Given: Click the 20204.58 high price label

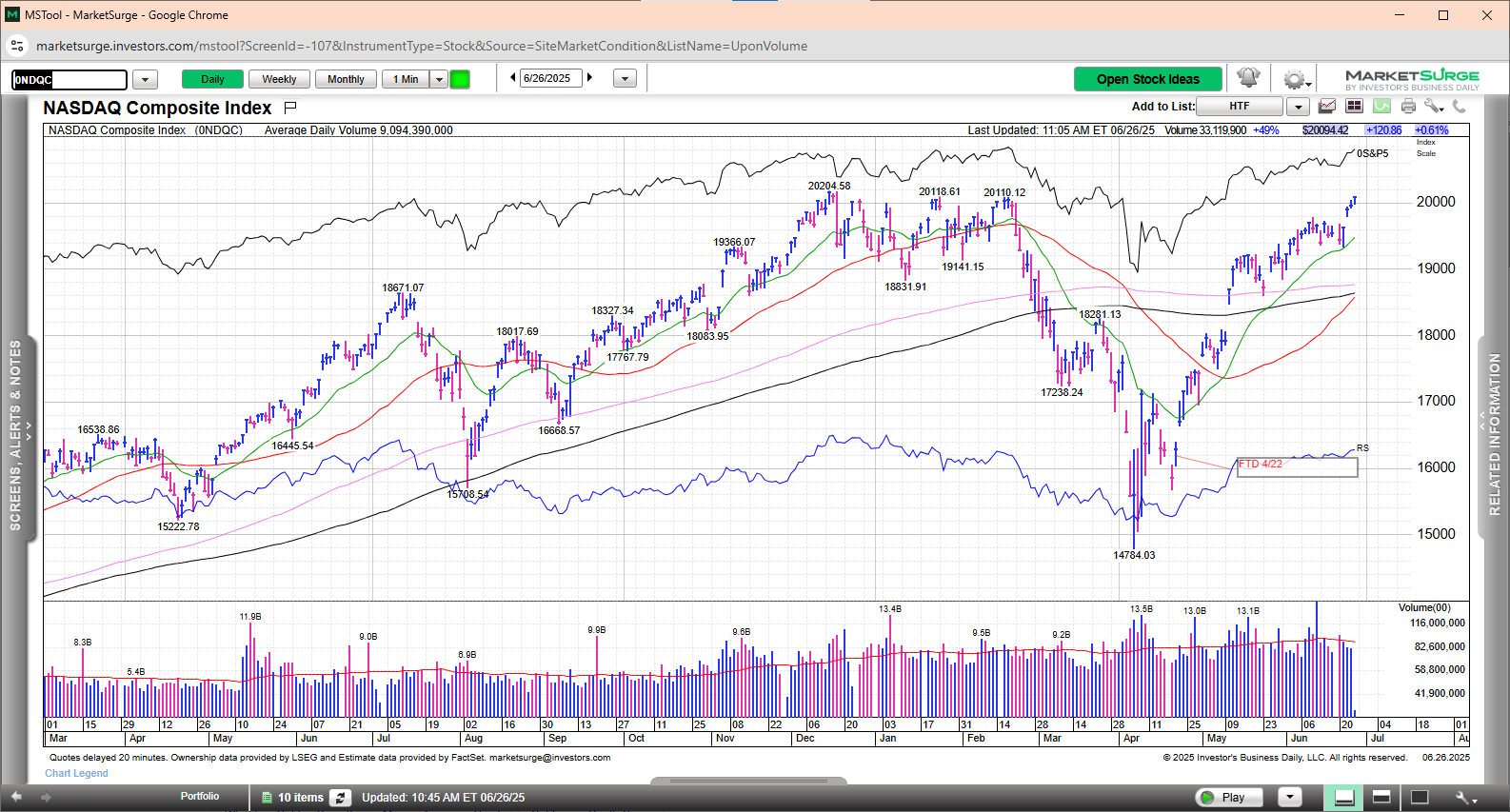Looking at the screenshot, I should (x=829, y=186).
